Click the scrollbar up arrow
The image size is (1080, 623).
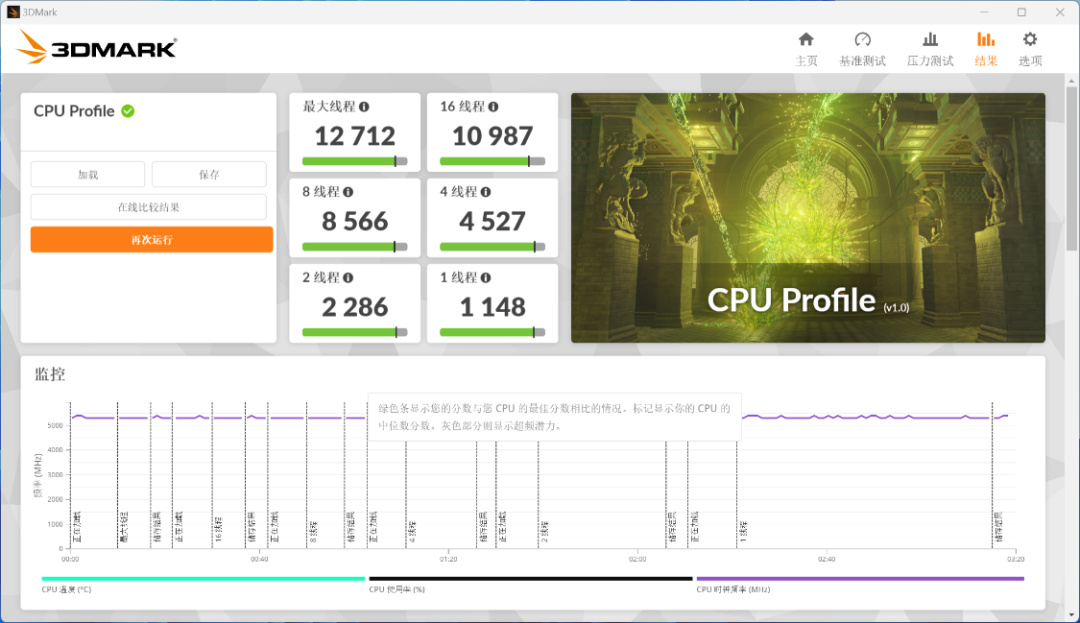coord(1071,81)
